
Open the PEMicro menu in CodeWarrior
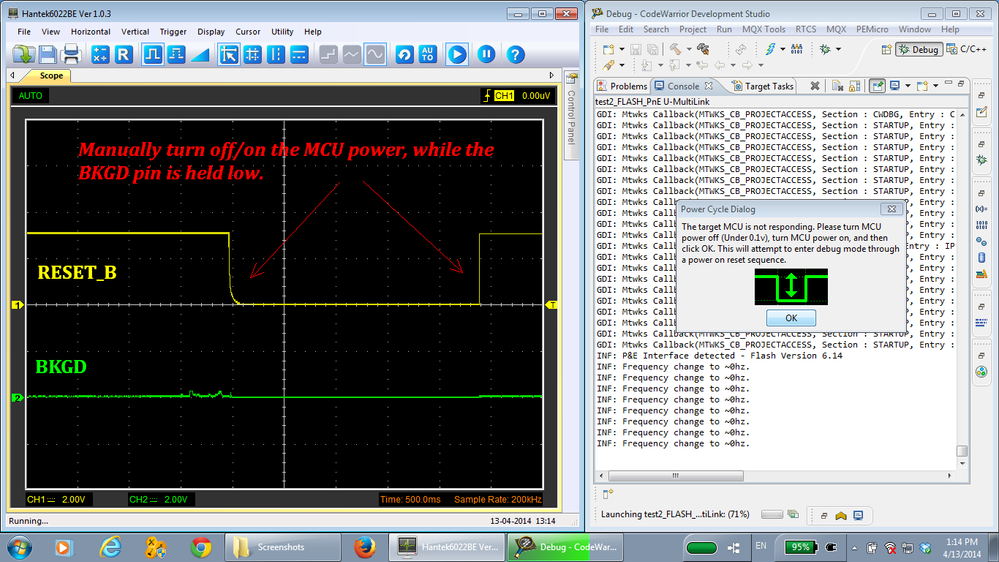coord(872,29)
